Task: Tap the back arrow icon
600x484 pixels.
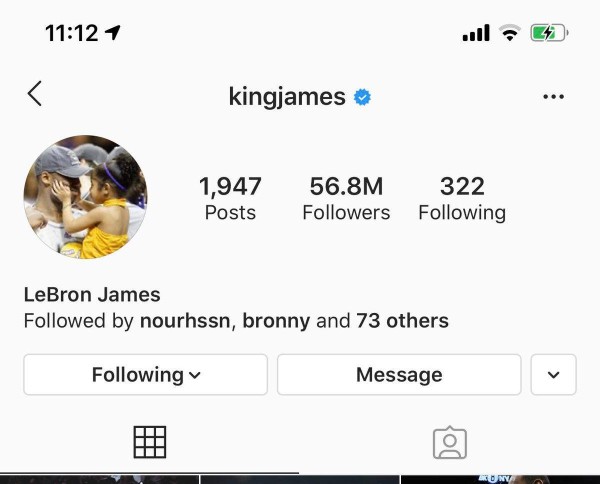Action: pyautogui.click(x=35, y=95)
